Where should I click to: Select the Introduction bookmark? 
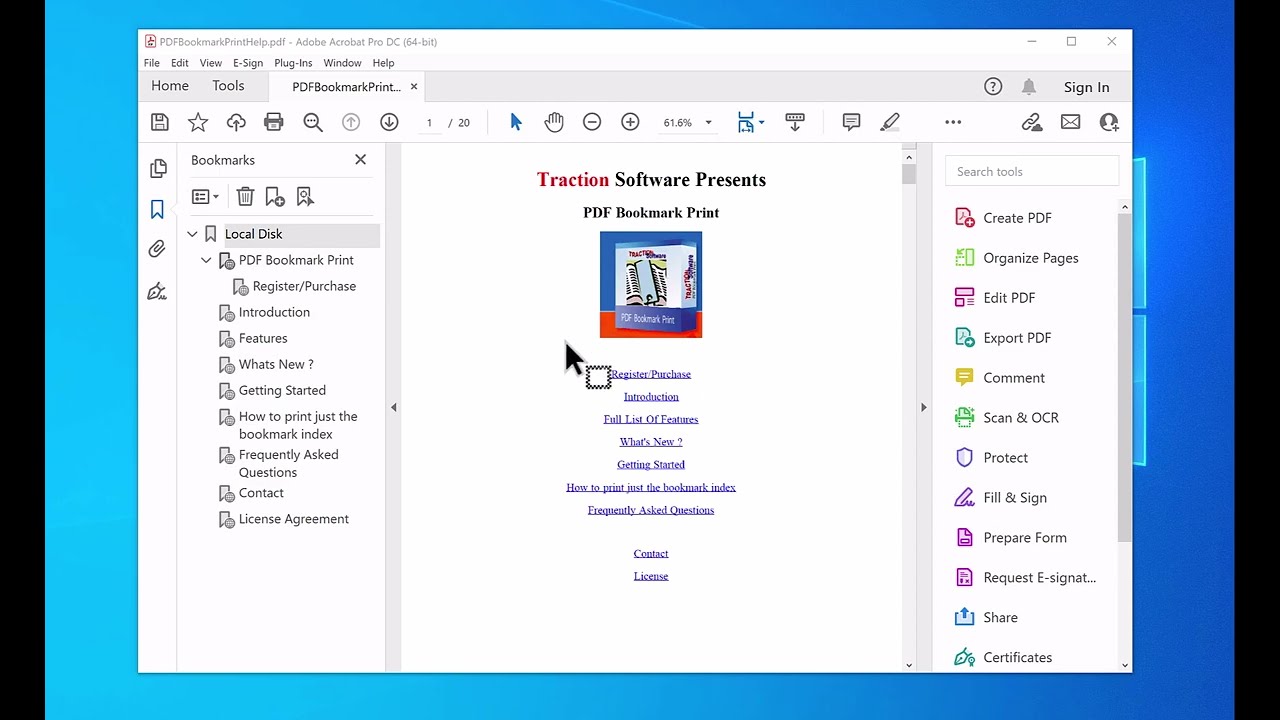click(x=274, y=312)
